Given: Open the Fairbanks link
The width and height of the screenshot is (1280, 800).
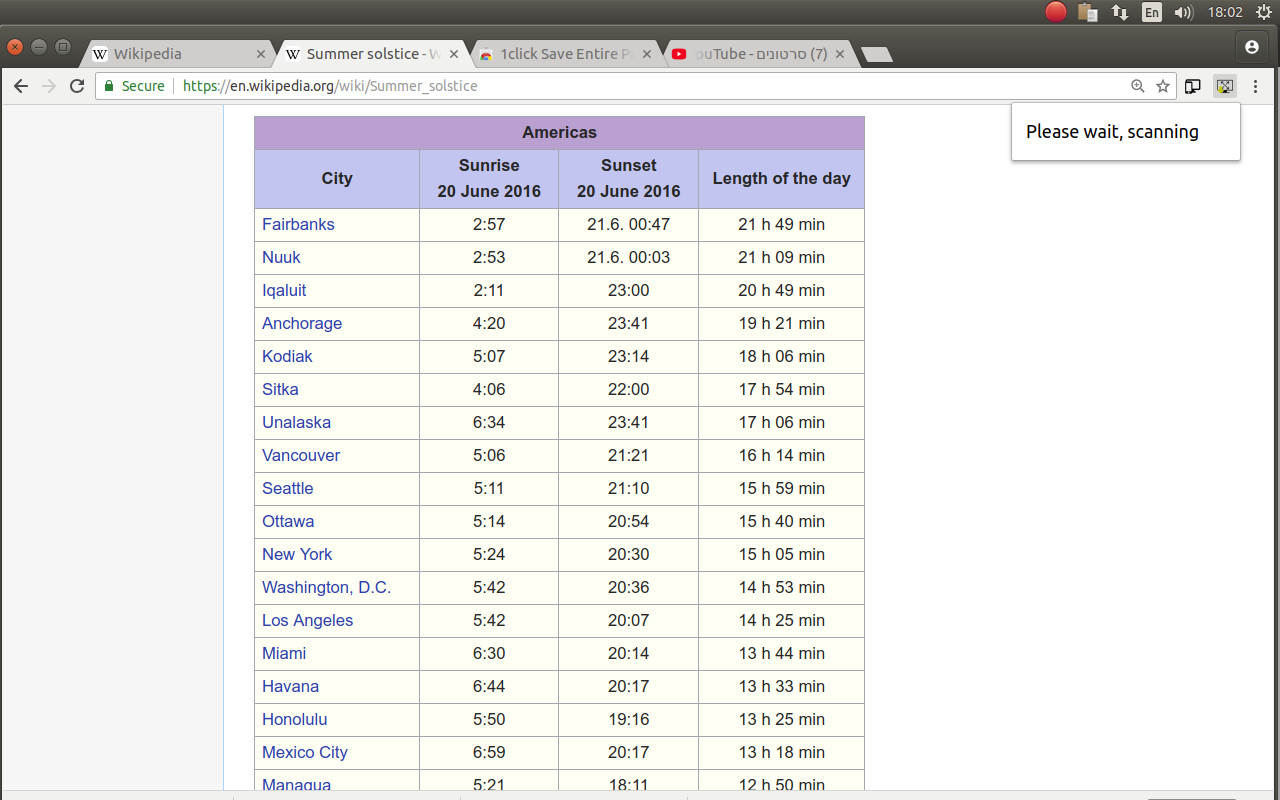Looking at the screenshot, I should point(298,224).
